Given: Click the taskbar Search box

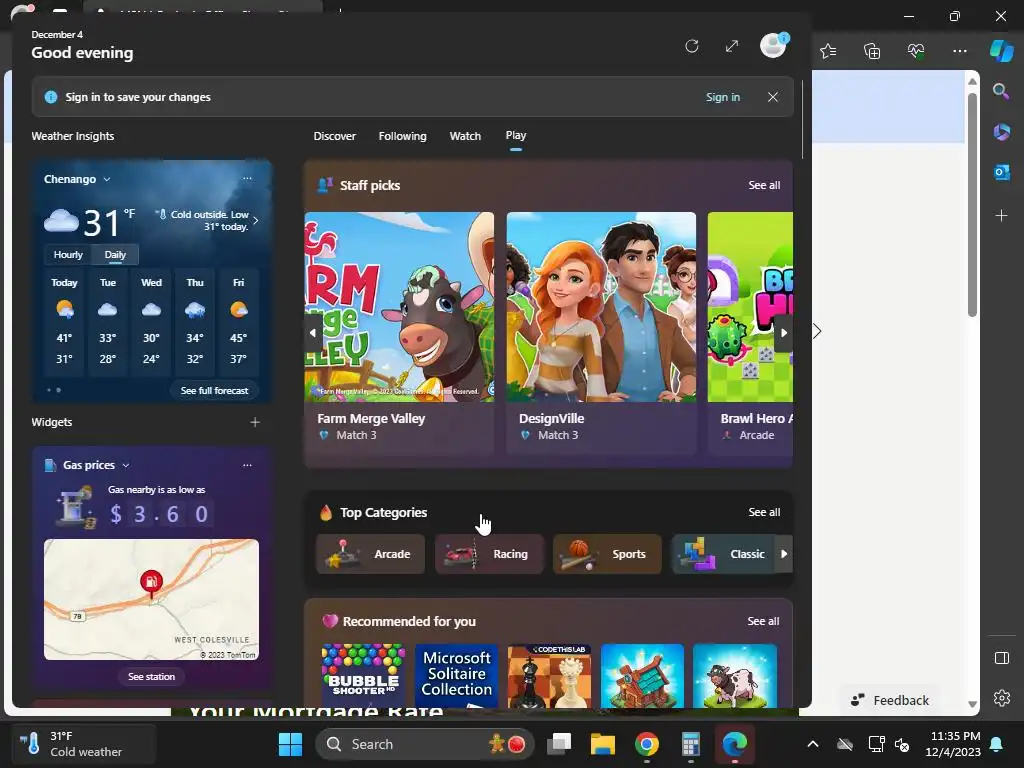Looking at the screenshot, I should pos(424,744).
